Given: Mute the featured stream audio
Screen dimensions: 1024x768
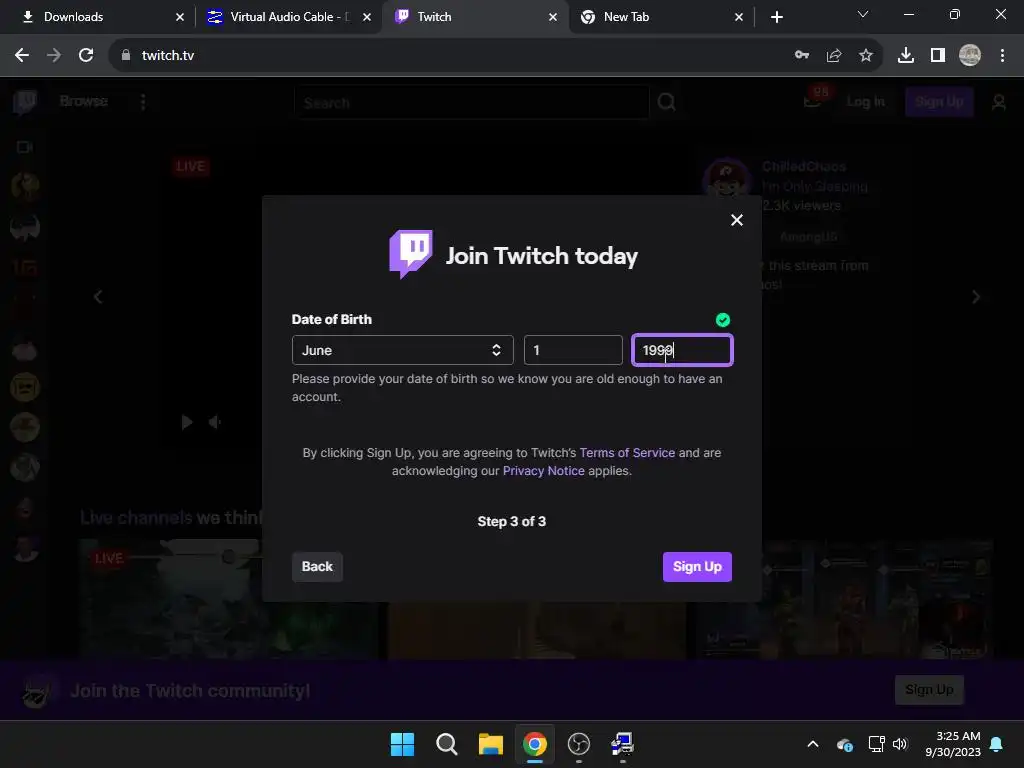Looking at the screenshot, I should [x=214, y=423].
